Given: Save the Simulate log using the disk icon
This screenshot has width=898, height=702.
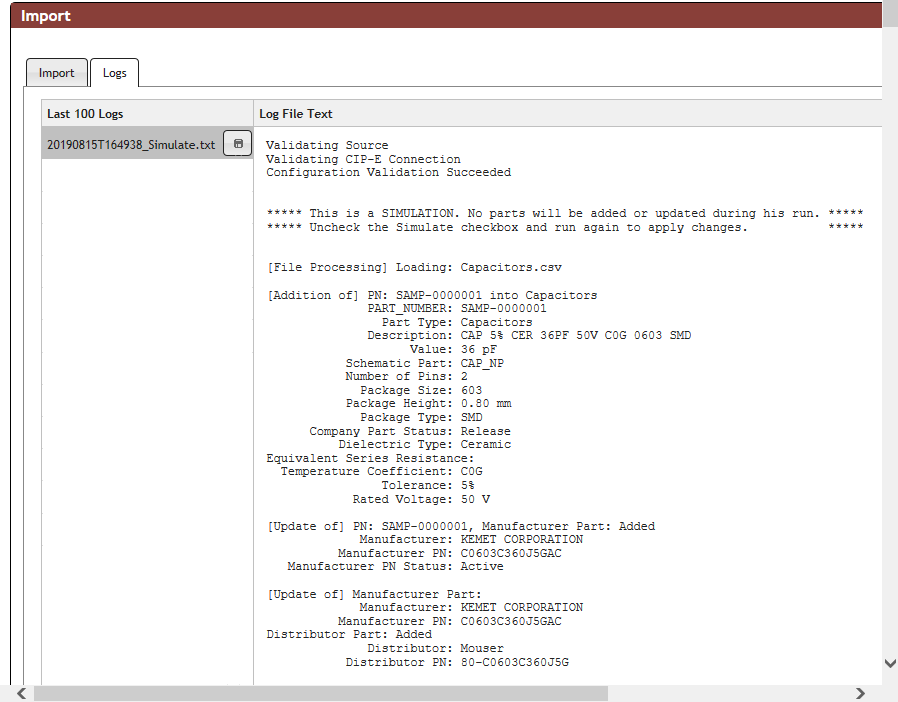Looking at the screenshot, I should [237, 143].
